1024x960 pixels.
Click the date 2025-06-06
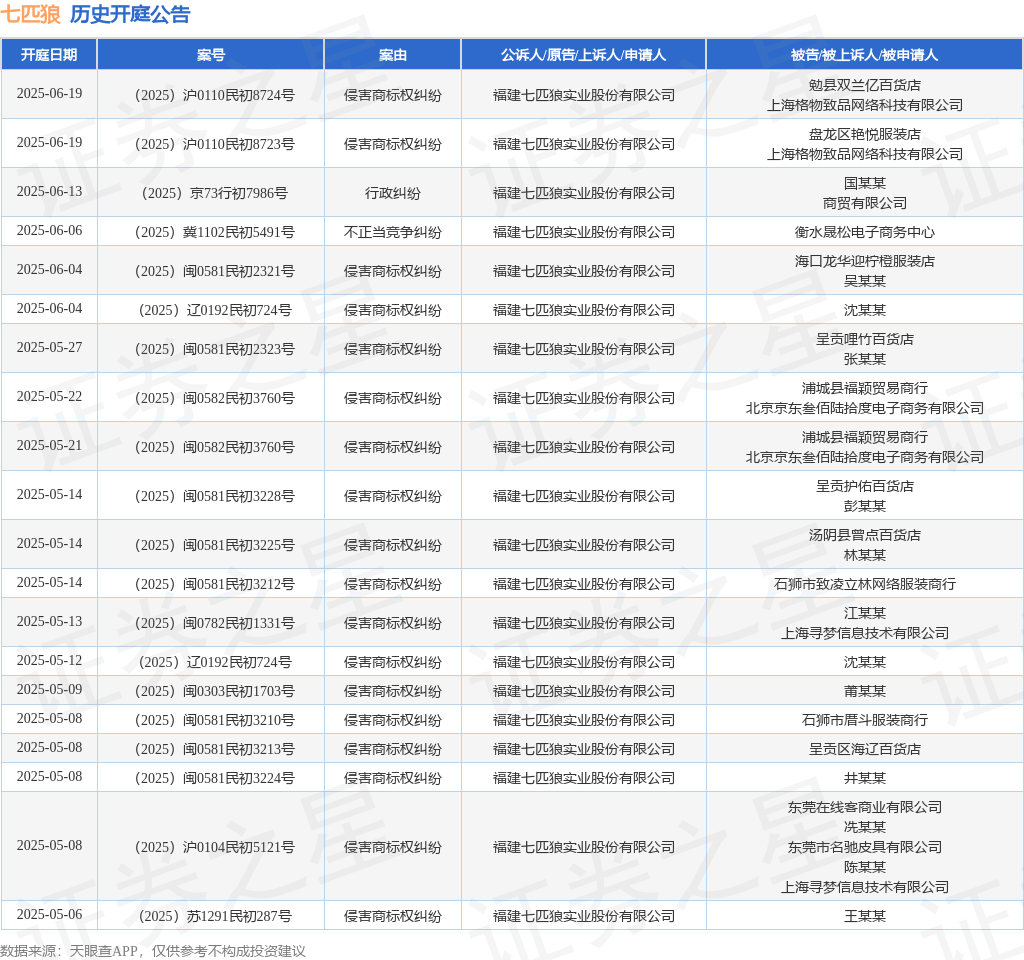[50, 231]
